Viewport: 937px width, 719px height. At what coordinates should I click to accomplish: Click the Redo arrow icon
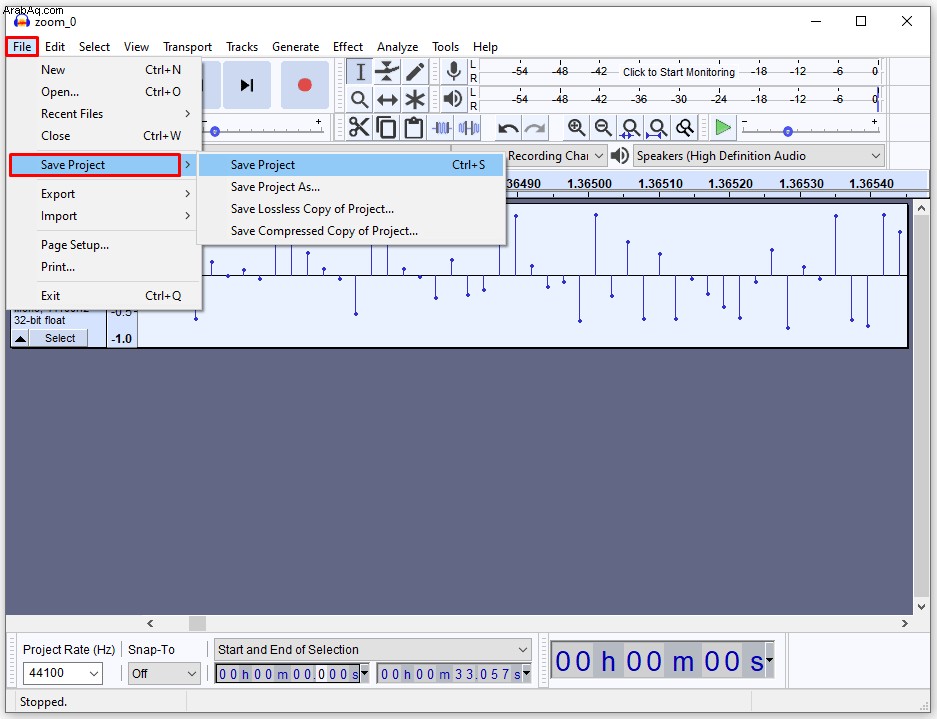(535, 127)
